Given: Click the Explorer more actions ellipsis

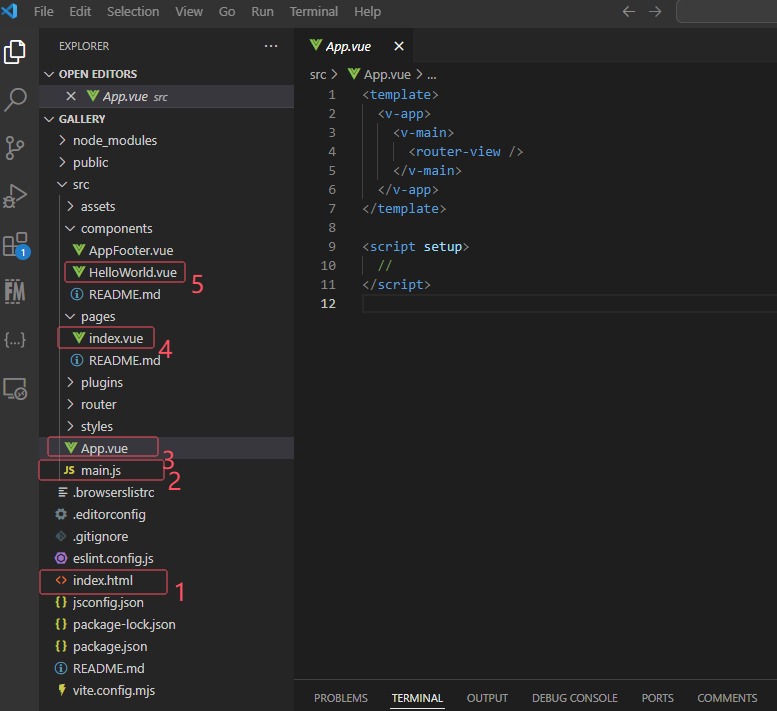Looking at the screenshot, I should [x=271, y=46].
